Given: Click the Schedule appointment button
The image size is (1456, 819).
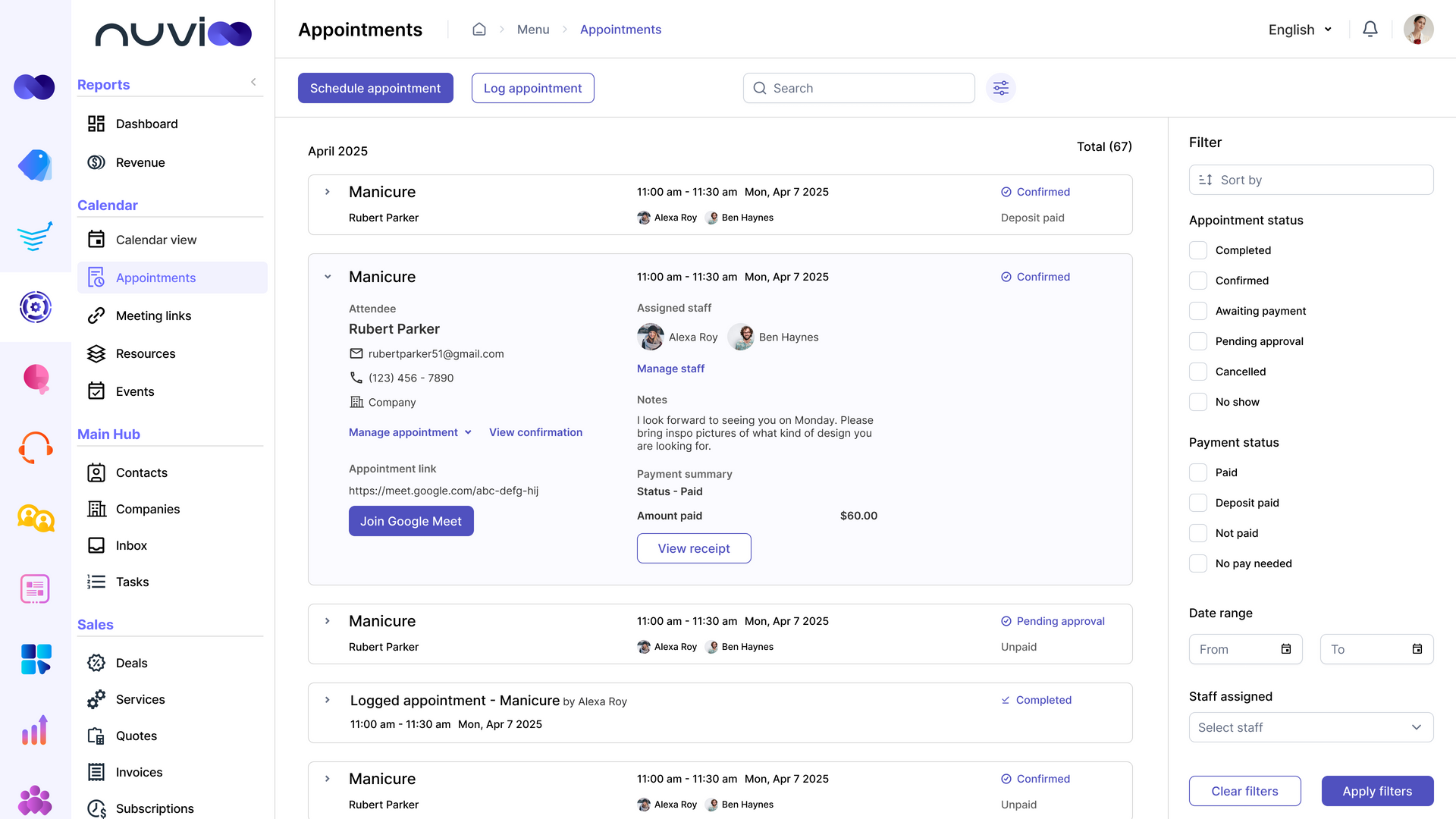Looking at the screenshot, I should click(375, 88).
